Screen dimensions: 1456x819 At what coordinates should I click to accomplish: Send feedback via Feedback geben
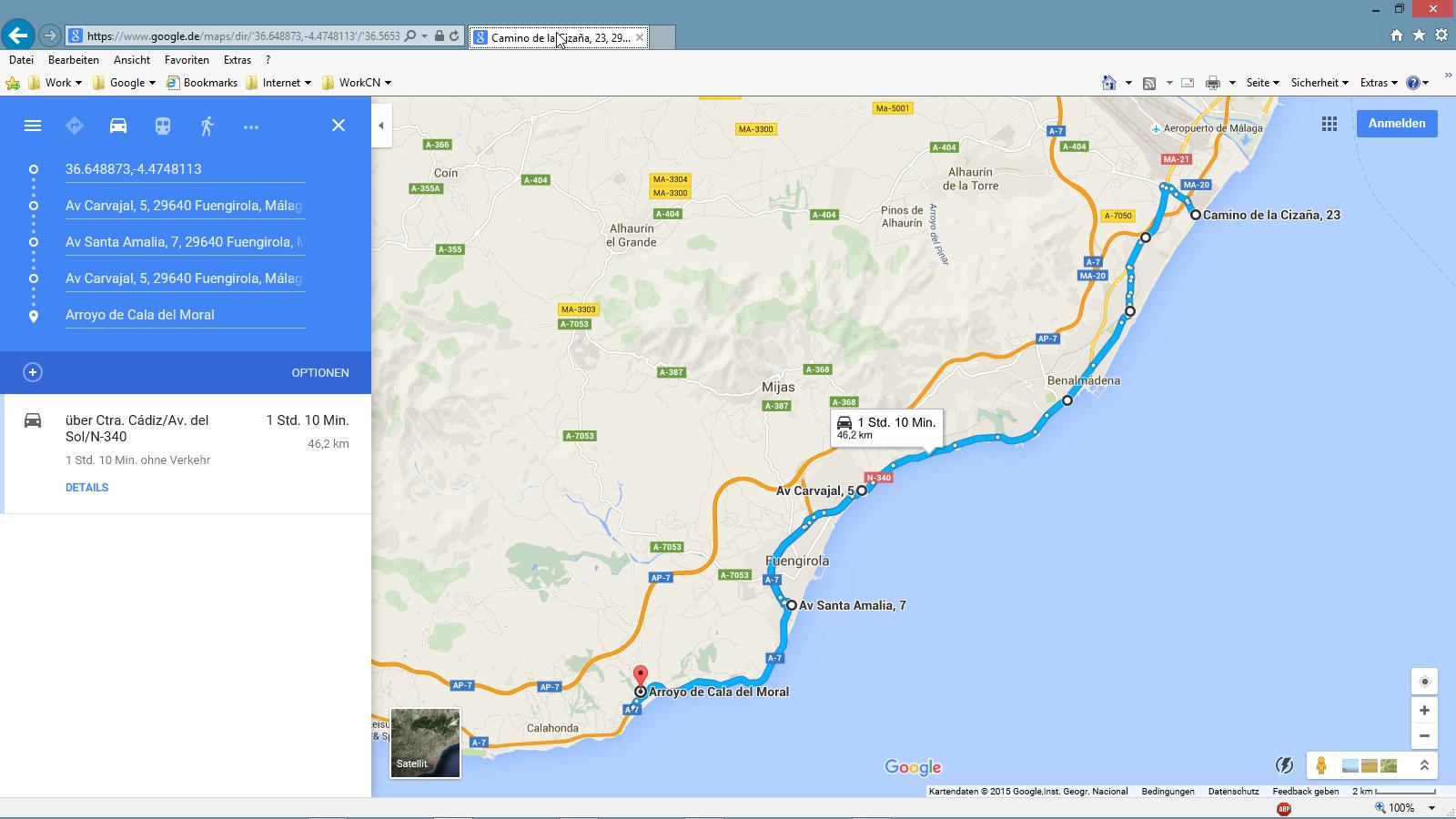coord(1305,792)
